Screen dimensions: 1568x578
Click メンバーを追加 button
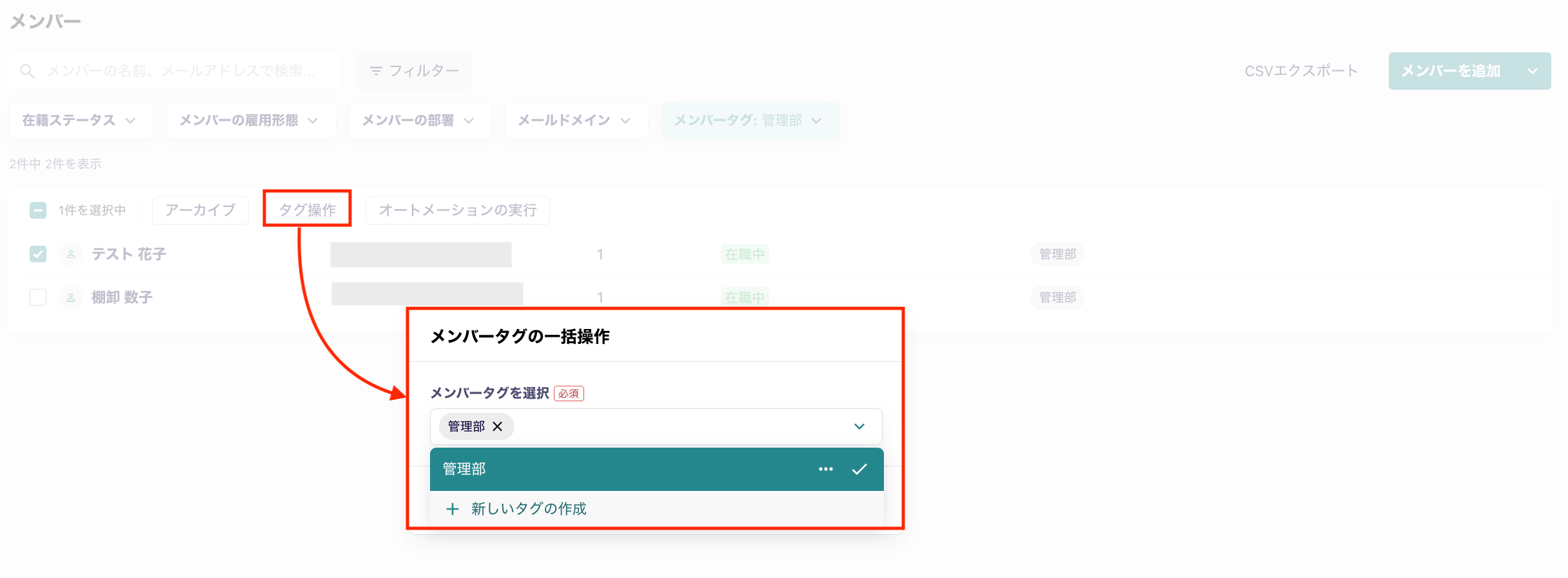[x=1451, y=71]
